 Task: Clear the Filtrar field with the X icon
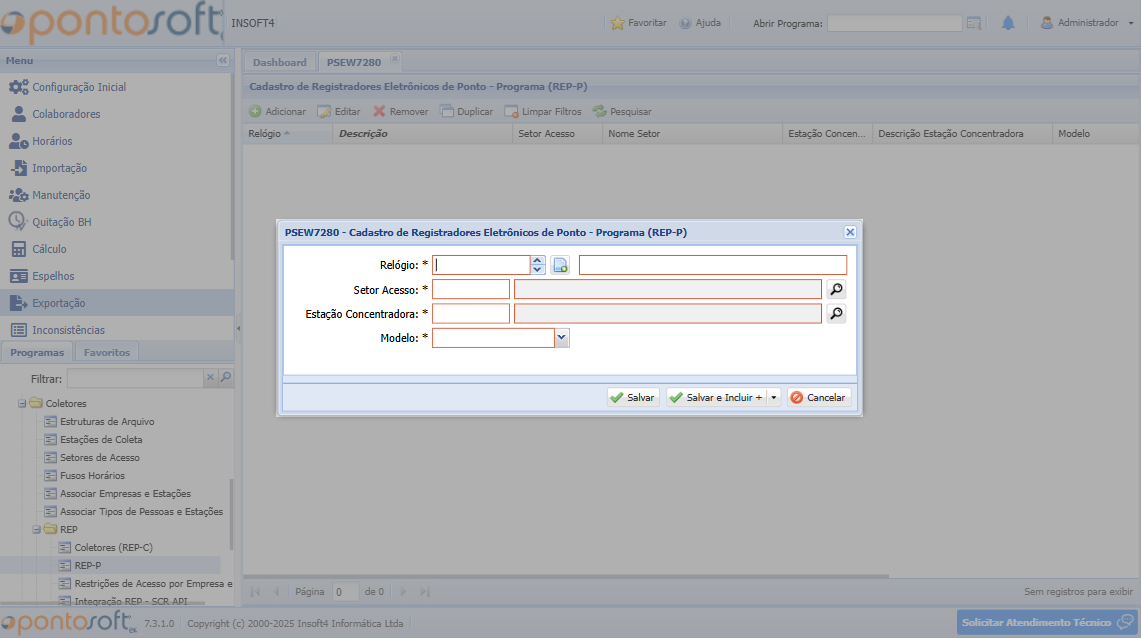210,378
